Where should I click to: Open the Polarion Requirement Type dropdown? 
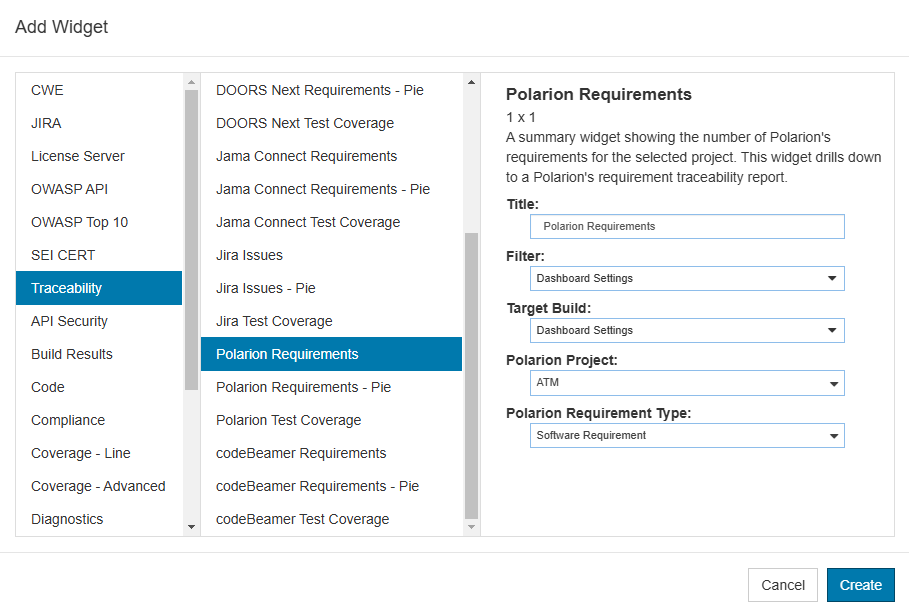coord(687,436)
